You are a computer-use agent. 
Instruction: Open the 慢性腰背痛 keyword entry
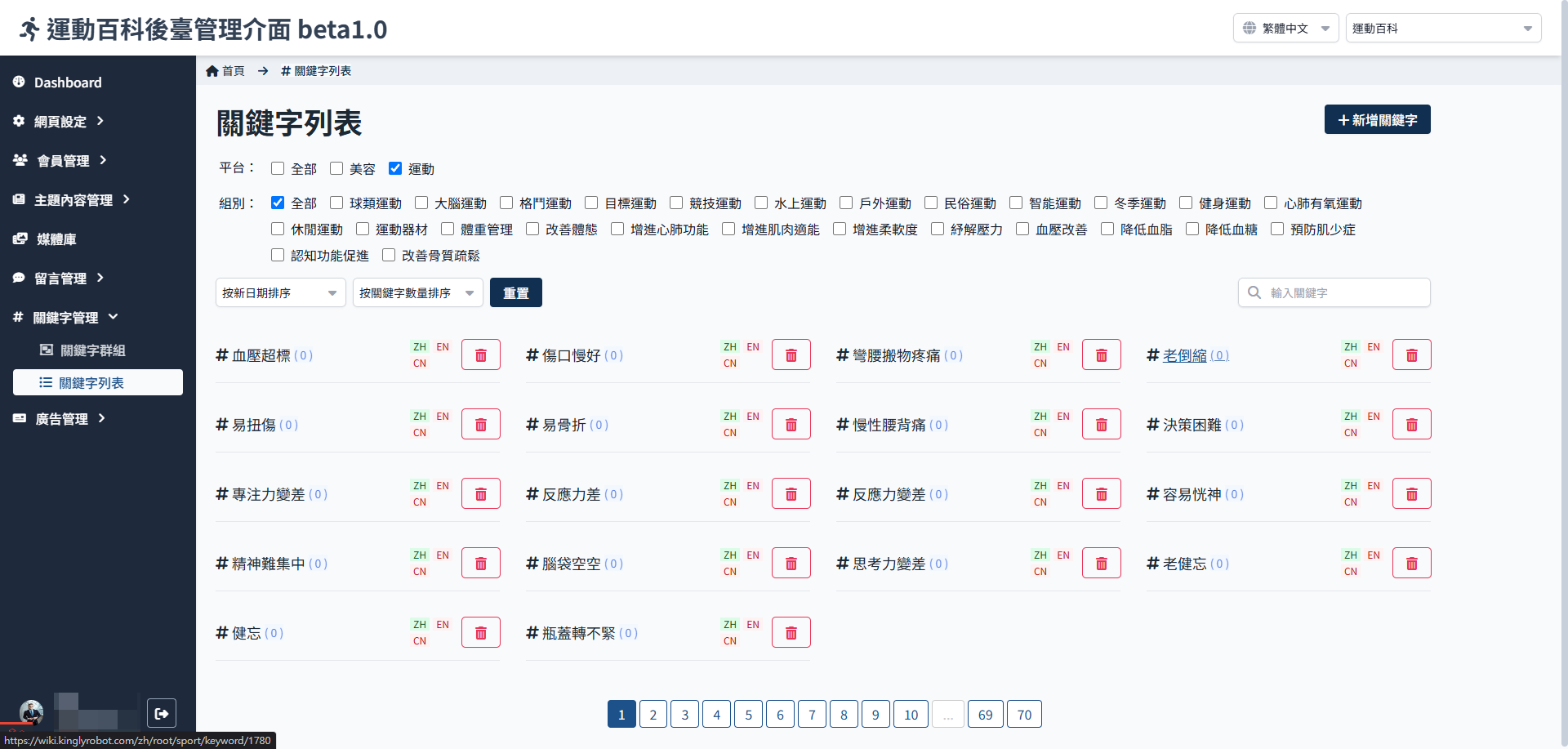893,425
